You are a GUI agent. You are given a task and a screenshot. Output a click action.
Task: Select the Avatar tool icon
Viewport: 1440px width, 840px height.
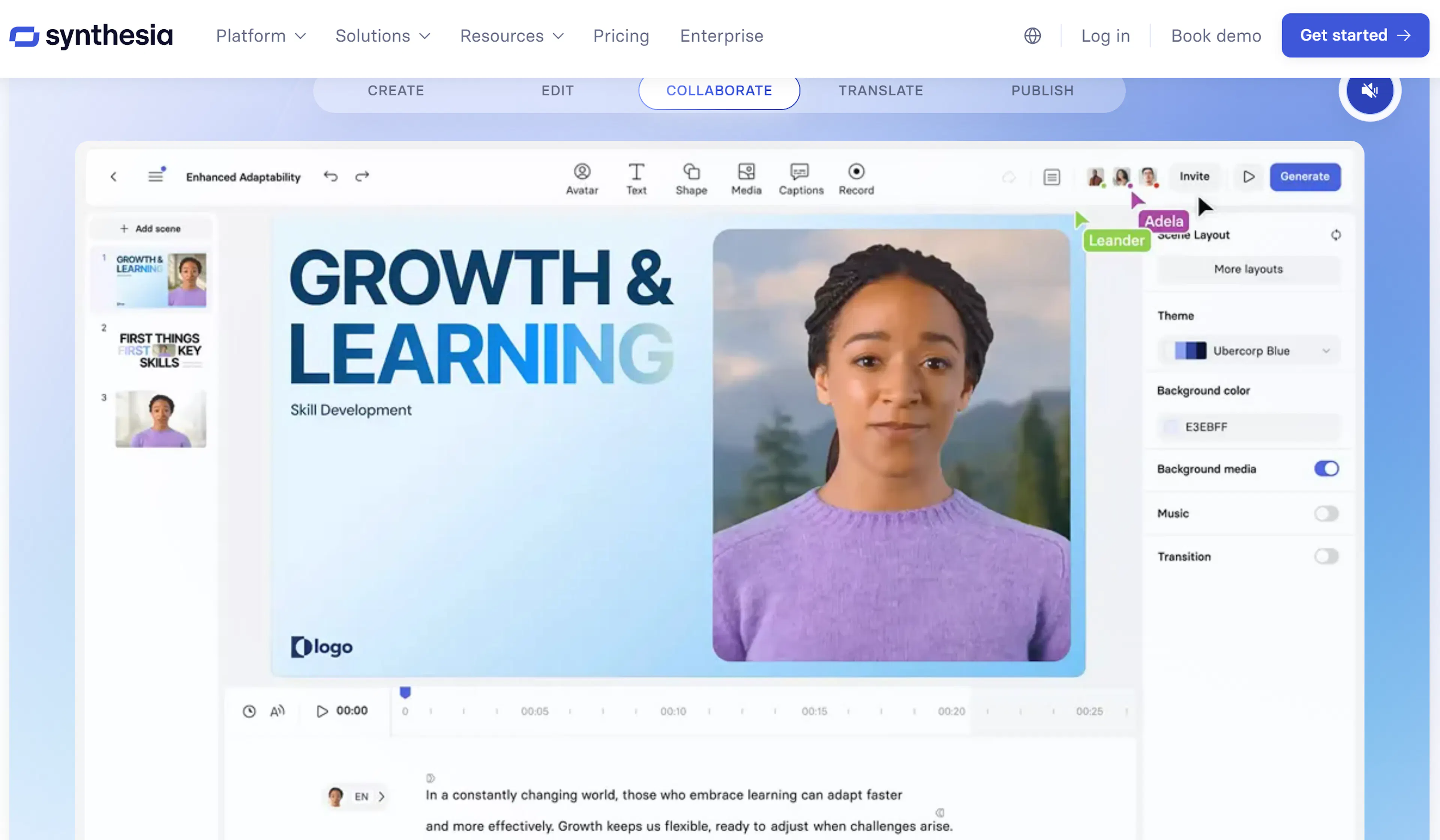(582, 171)
